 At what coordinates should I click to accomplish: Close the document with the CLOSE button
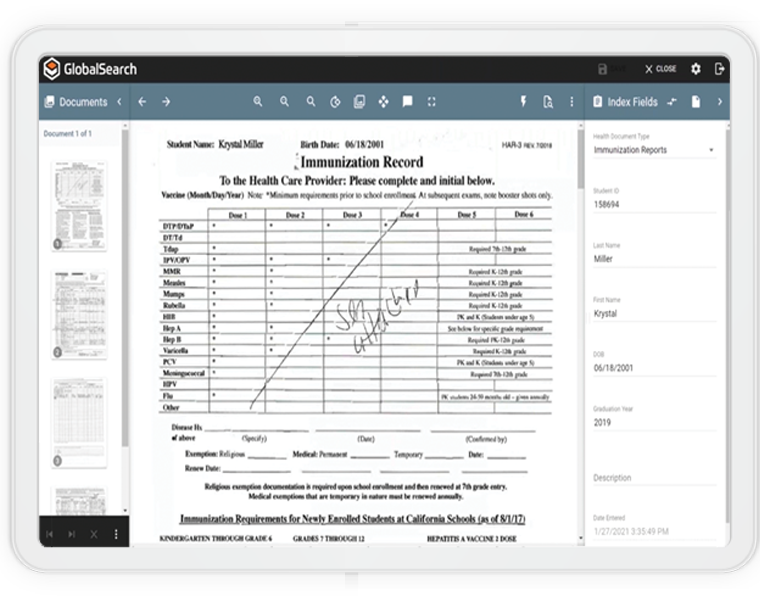[661, 69]
